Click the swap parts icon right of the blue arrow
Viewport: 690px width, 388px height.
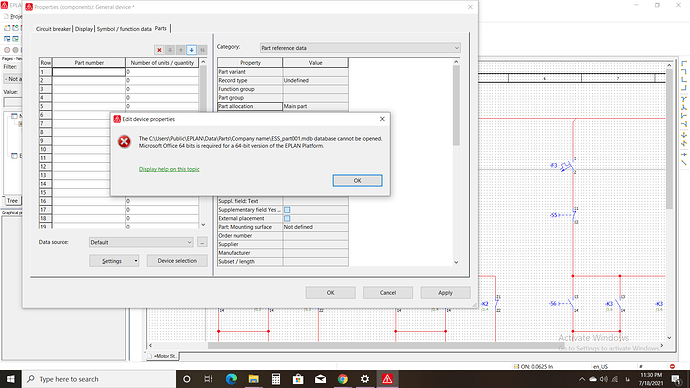(x=202, y=50)
